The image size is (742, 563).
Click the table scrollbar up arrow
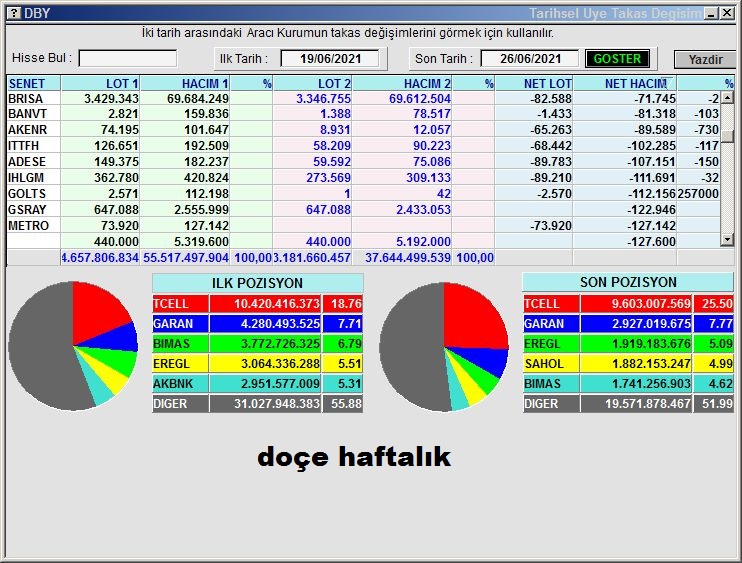727,98
